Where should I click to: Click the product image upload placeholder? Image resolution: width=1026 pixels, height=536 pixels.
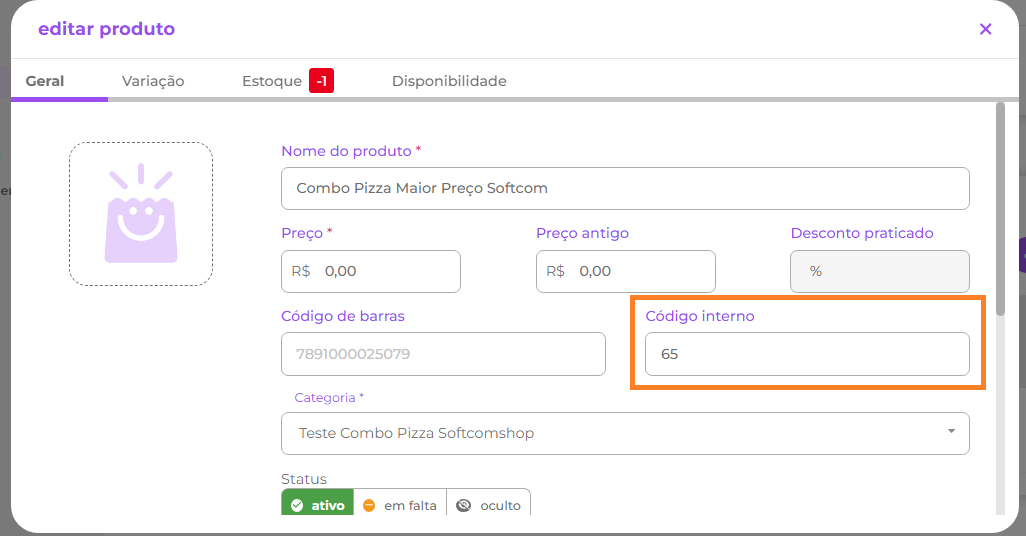pos(141,214)
